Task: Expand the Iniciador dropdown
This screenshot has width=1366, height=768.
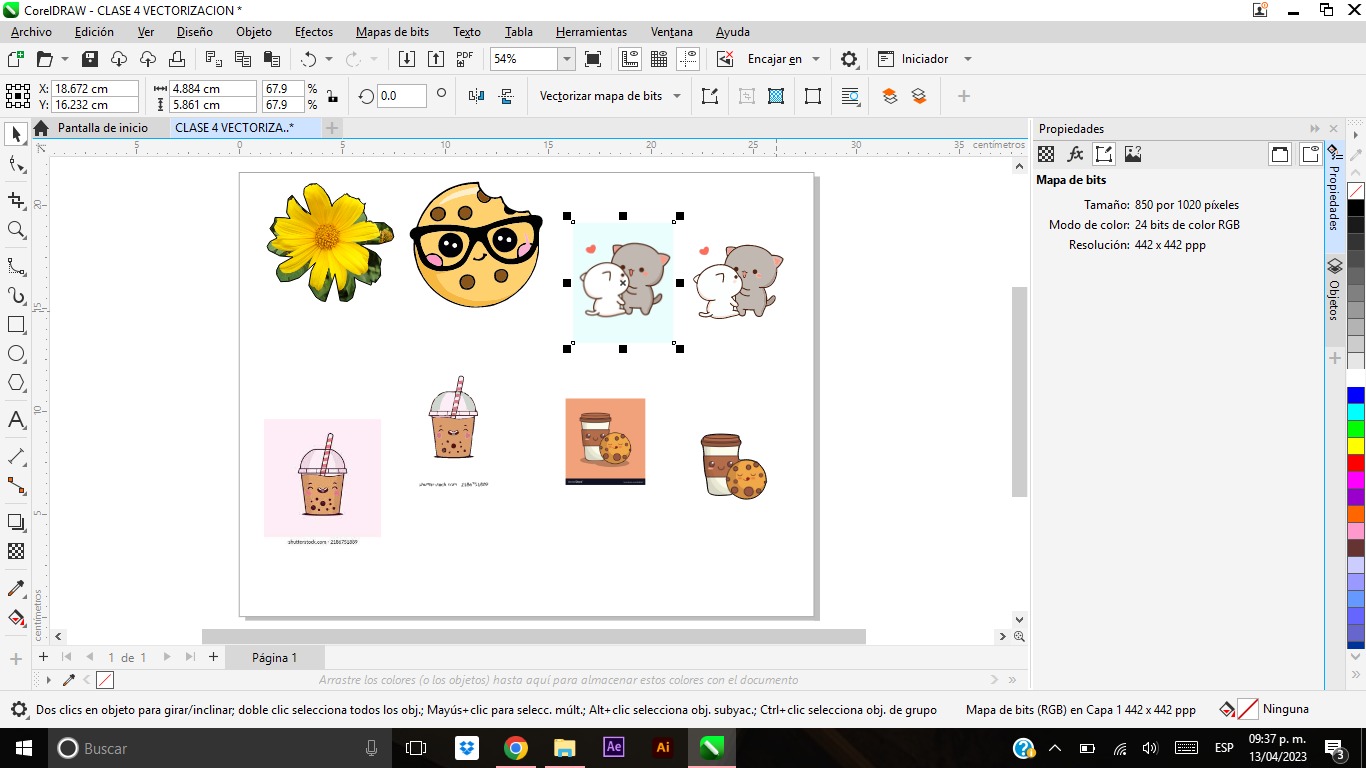Action: [x=967, y=59]
